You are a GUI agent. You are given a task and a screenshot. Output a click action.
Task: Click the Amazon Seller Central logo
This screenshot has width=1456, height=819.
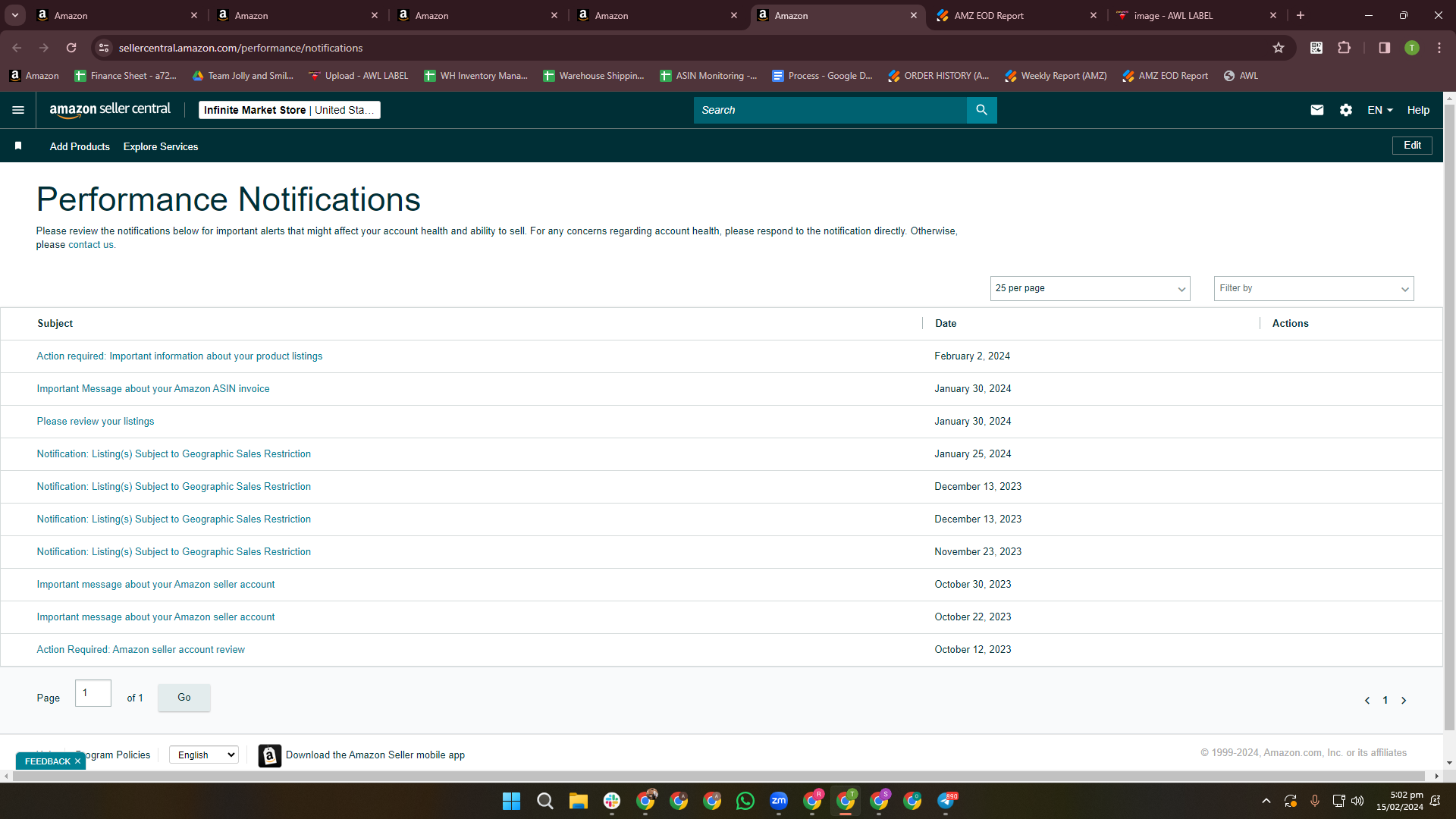point(110,110)
